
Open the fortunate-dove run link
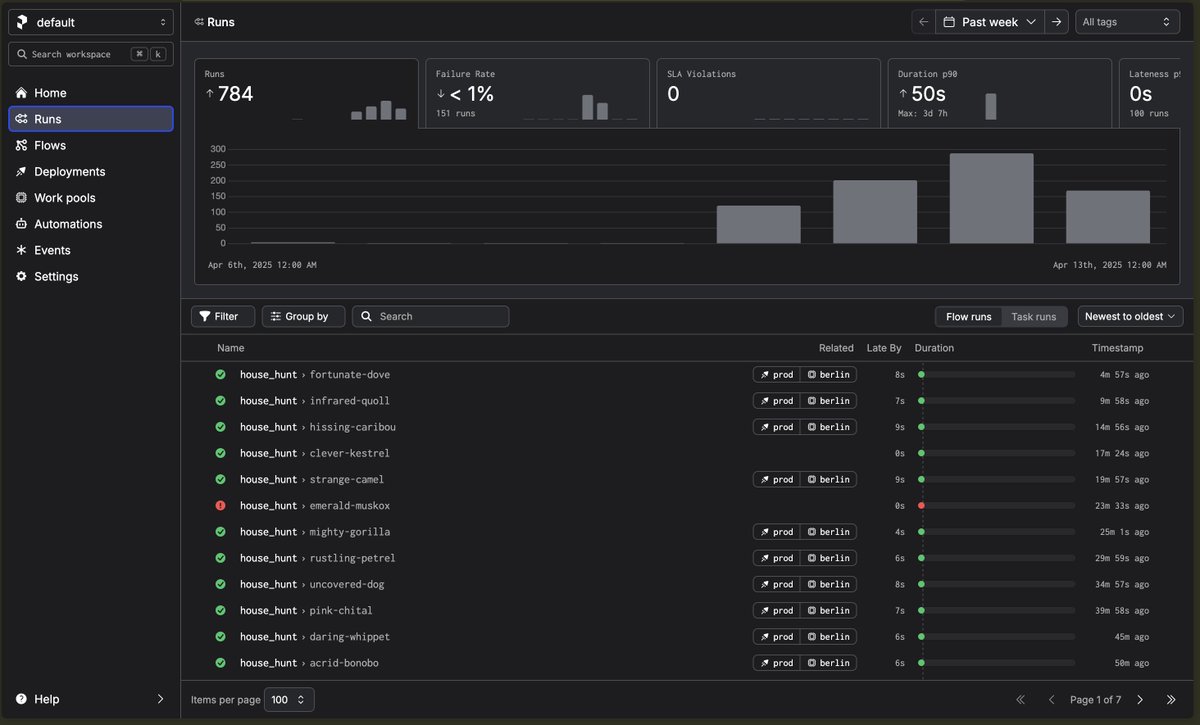coord(350,375)
